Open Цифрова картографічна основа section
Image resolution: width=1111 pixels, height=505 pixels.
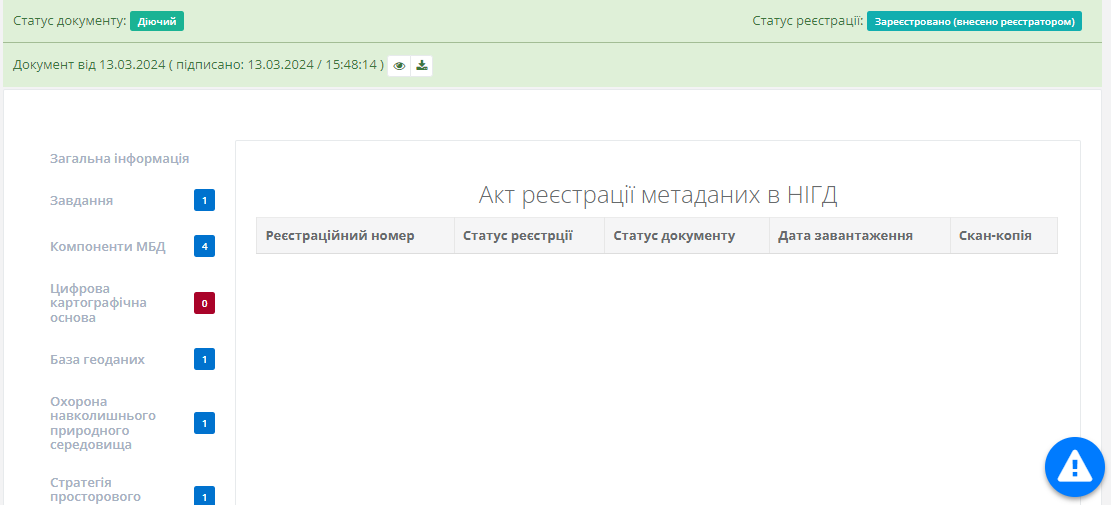98,303
